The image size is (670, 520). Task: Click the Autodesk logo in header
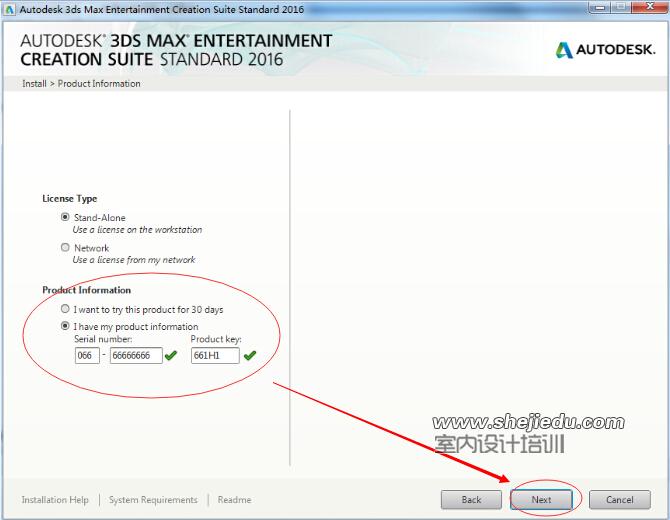coord(605,50)
